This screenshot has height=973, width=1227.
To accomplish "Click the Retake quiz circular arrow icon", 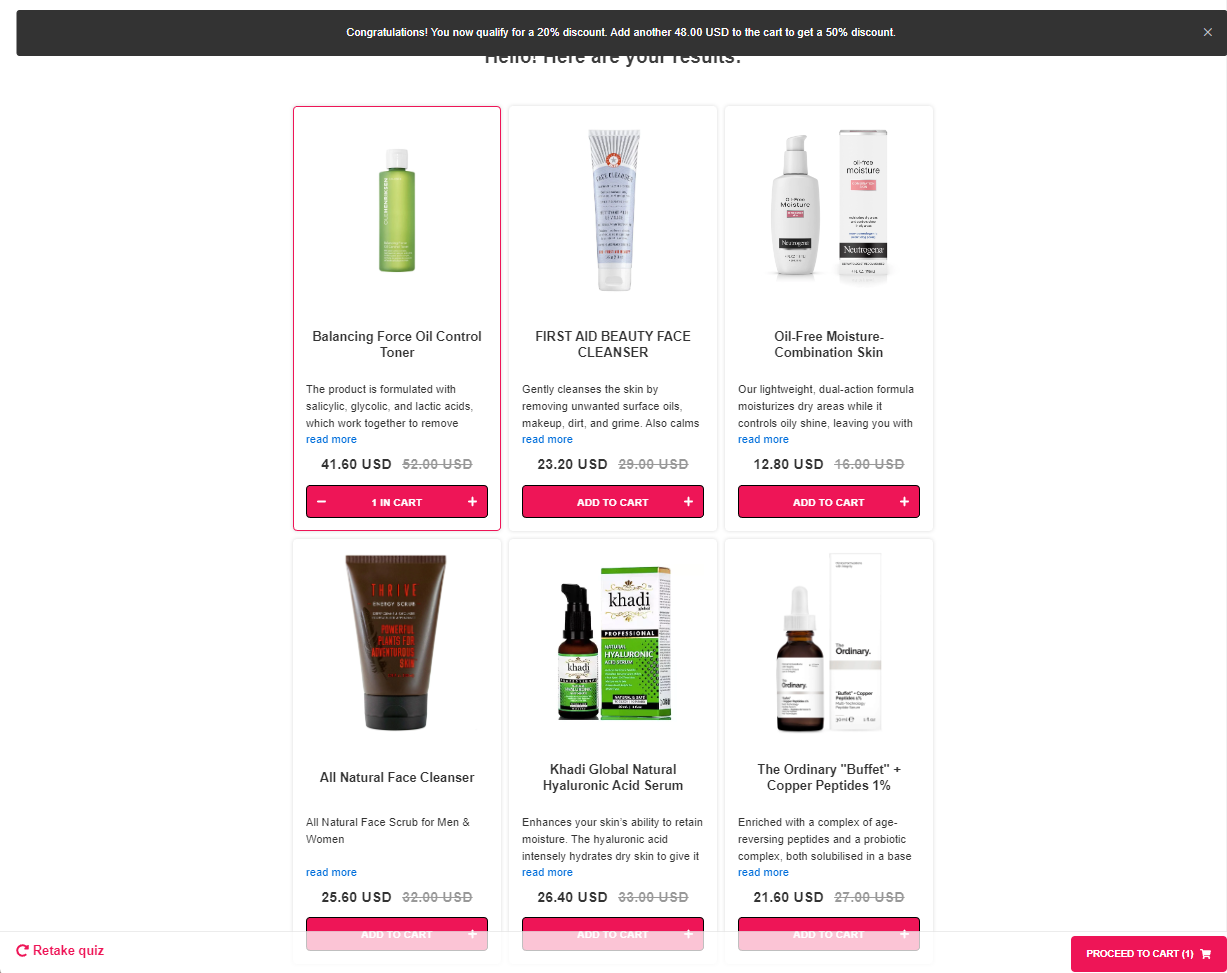I will pos(23,951).
